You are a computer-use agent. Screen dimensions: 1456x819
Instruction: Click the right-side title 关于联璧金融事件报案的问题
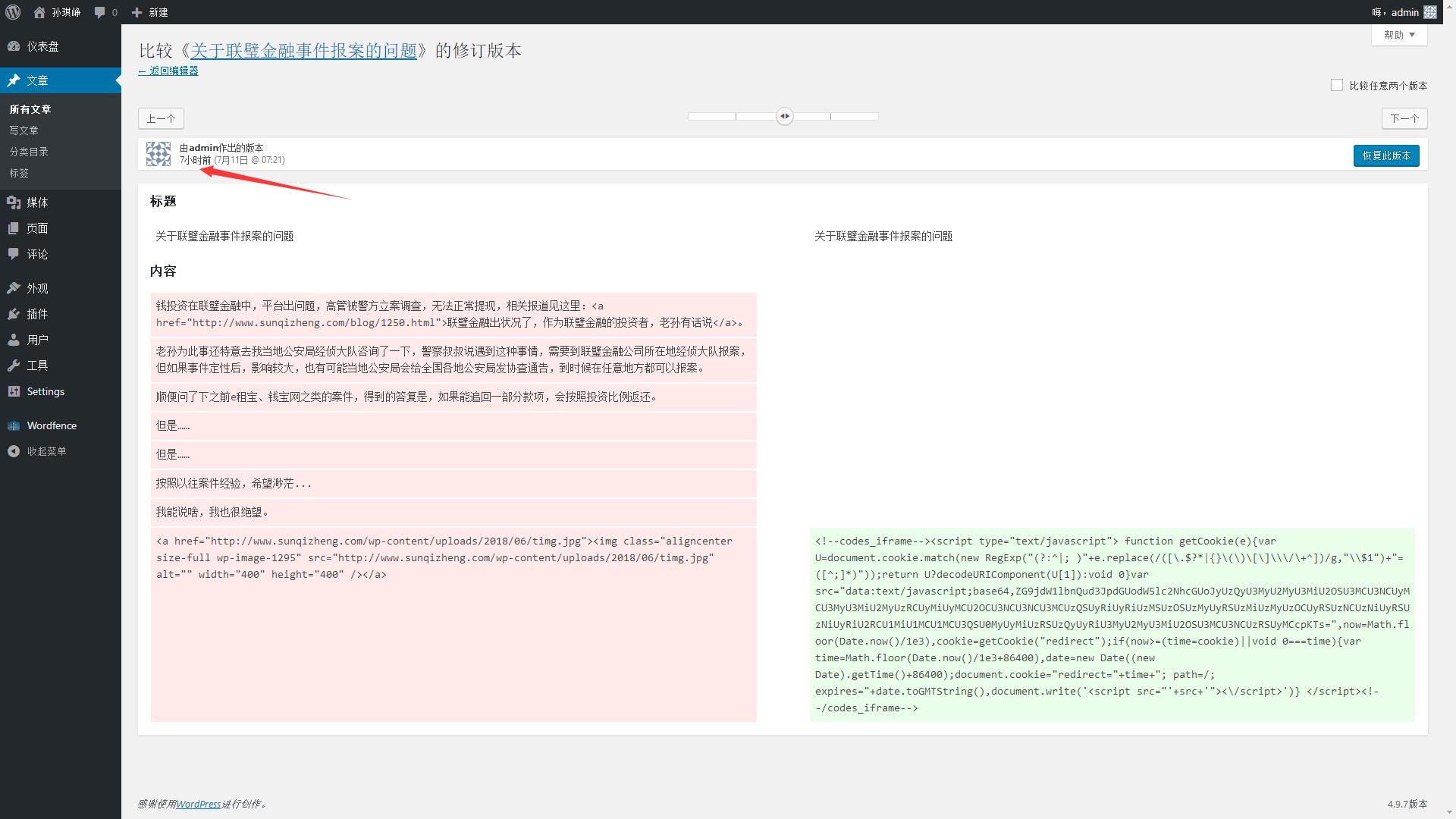pyautogui.click(x=883, y=236)
